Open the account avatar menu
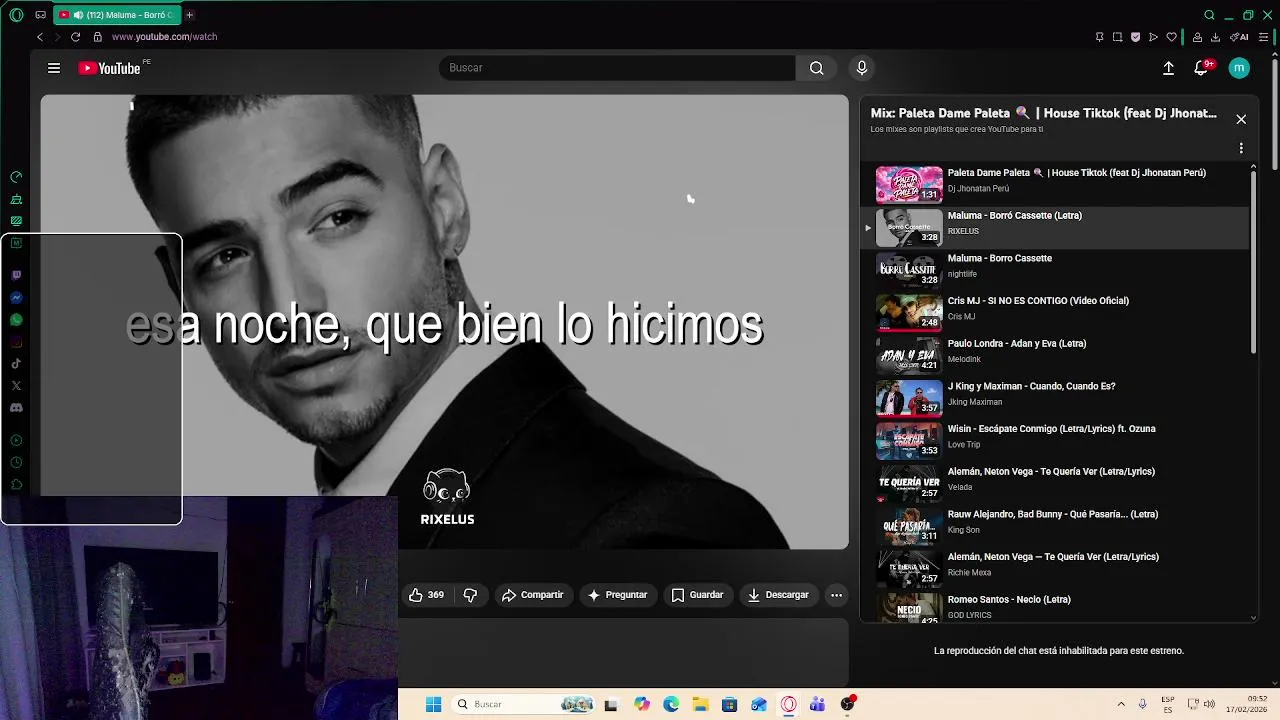1280x720 pixels. [x=1239, y=68]
